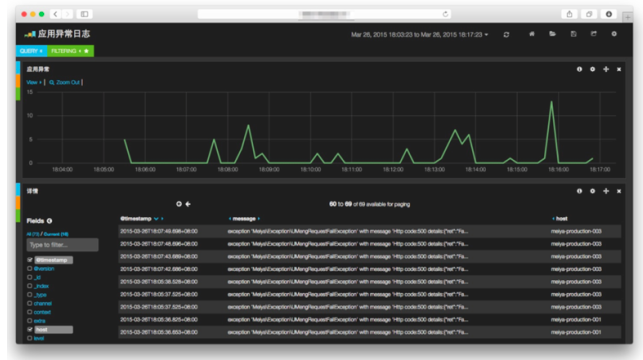The image size is (643, 360).
Task: Open the @version field details
Action: 44,269
